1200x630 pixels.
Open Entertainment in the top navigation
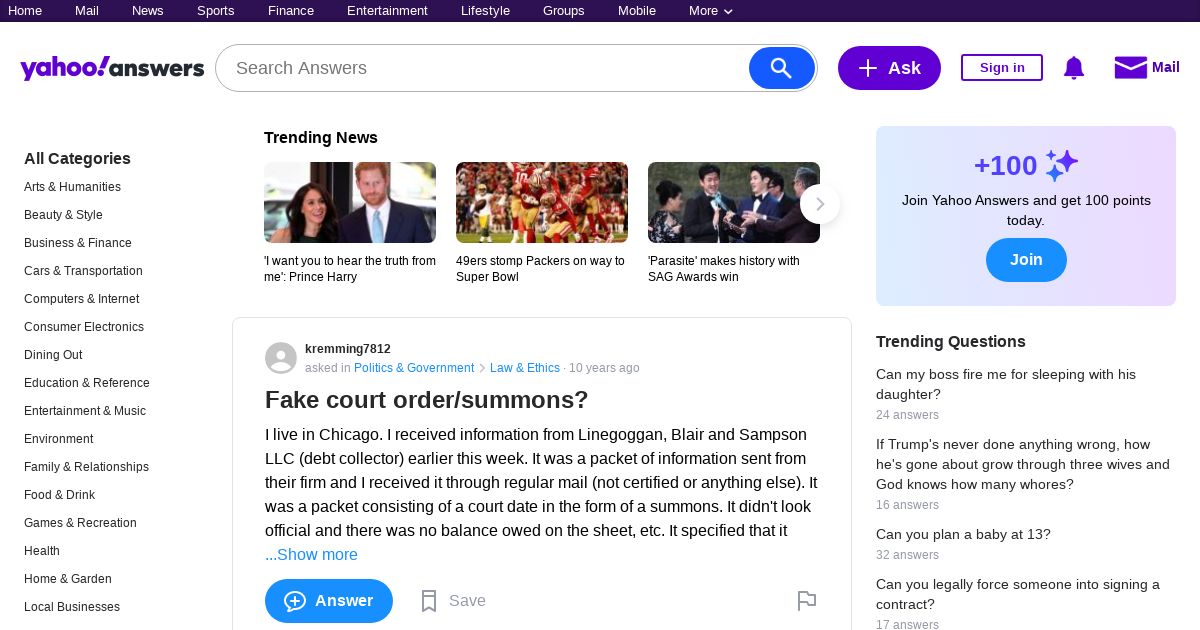pos(387,11)
